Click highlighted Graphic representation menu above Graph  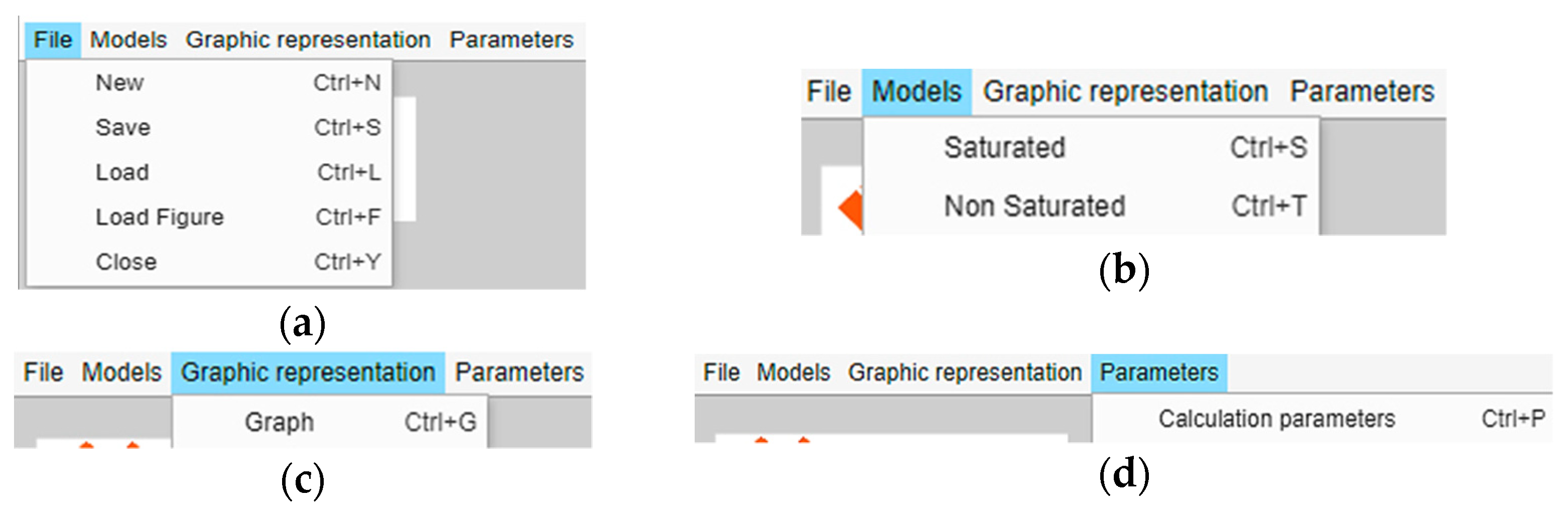tap(307, 372)
